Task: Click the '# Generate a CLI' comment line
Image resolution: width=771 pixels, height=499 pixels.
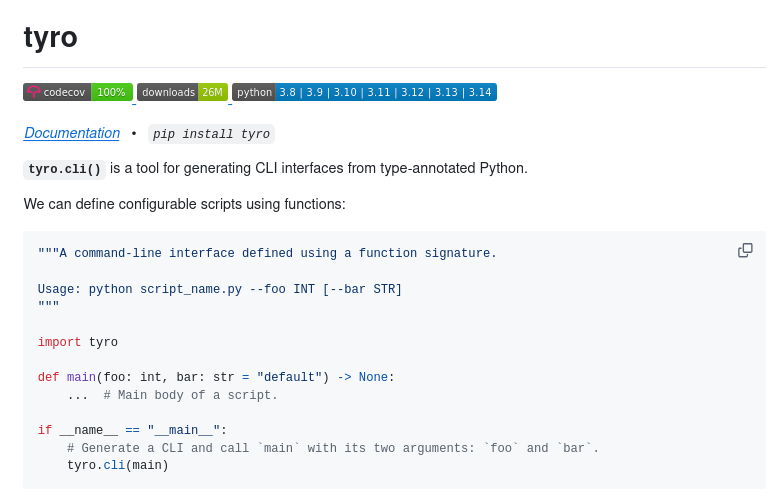Action: [x=333, y=448]
